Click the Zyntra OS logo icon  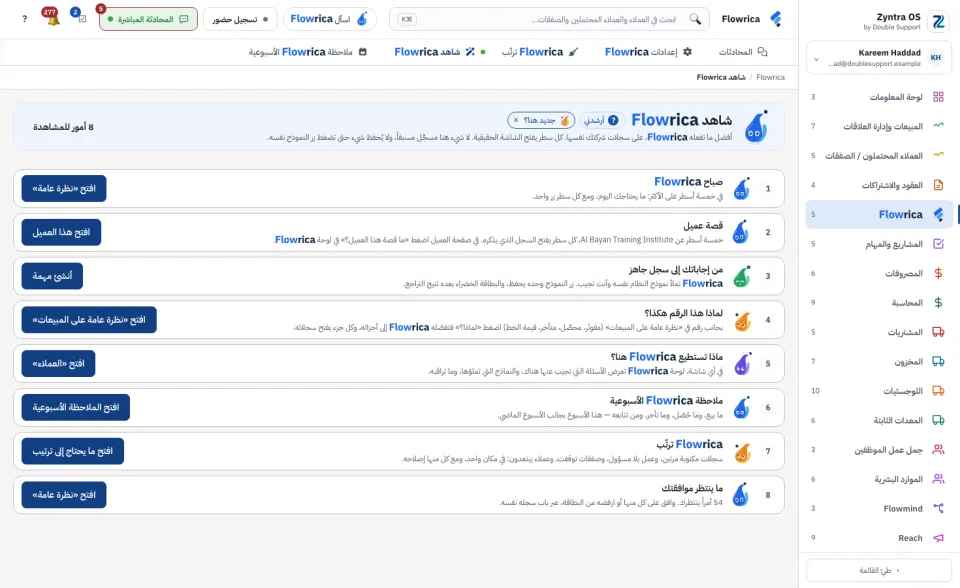(x=937, y=21)
